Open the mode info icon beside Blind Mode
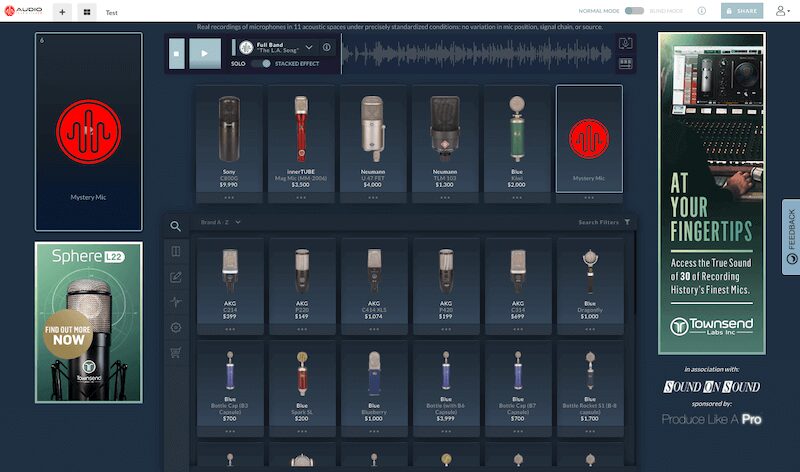 702,11
